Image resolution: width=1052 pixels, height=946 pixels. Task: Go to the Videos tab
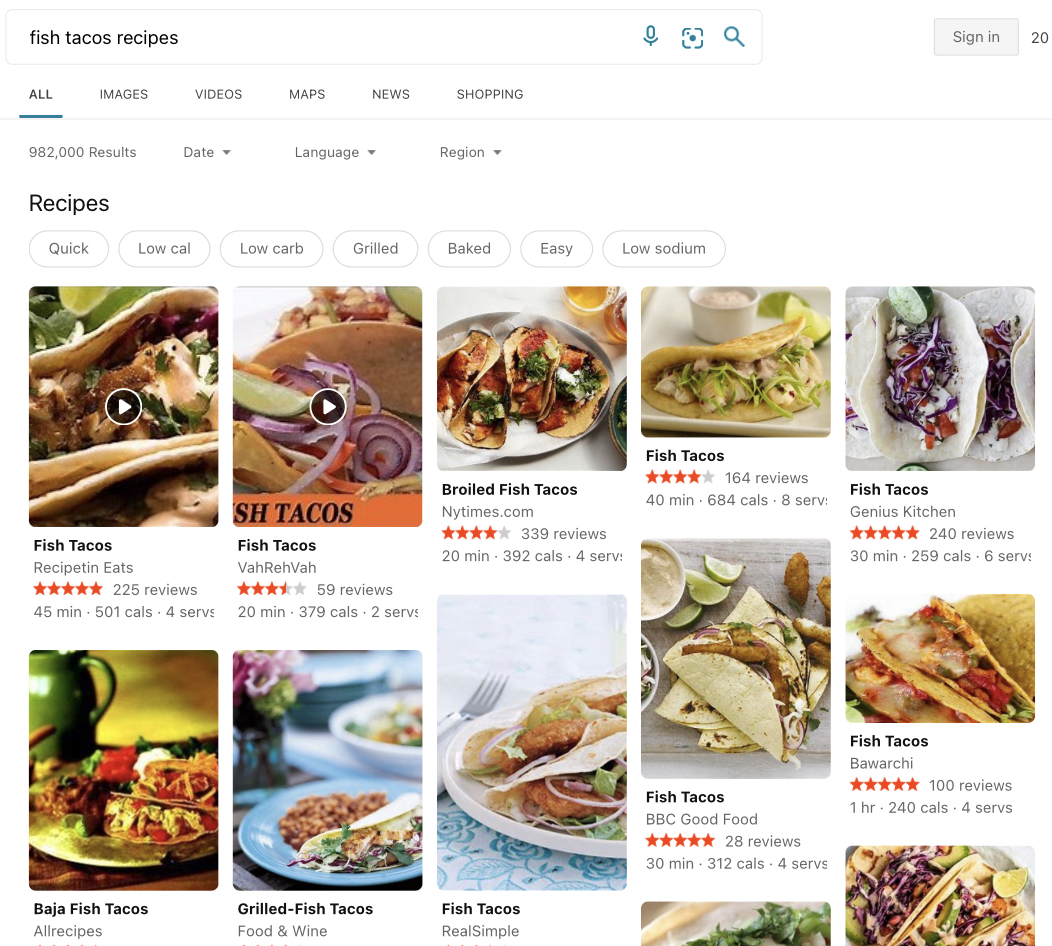tap(219, 94)
